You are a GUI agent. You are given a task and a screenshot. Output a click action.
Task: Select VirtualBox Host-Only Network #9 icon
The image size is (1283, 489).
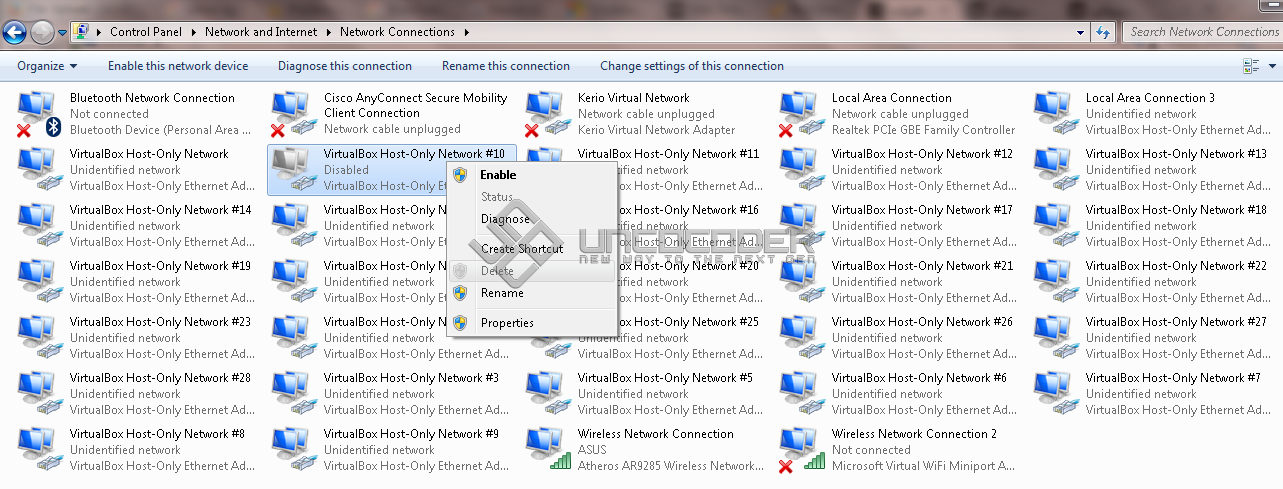pos(293,450)
